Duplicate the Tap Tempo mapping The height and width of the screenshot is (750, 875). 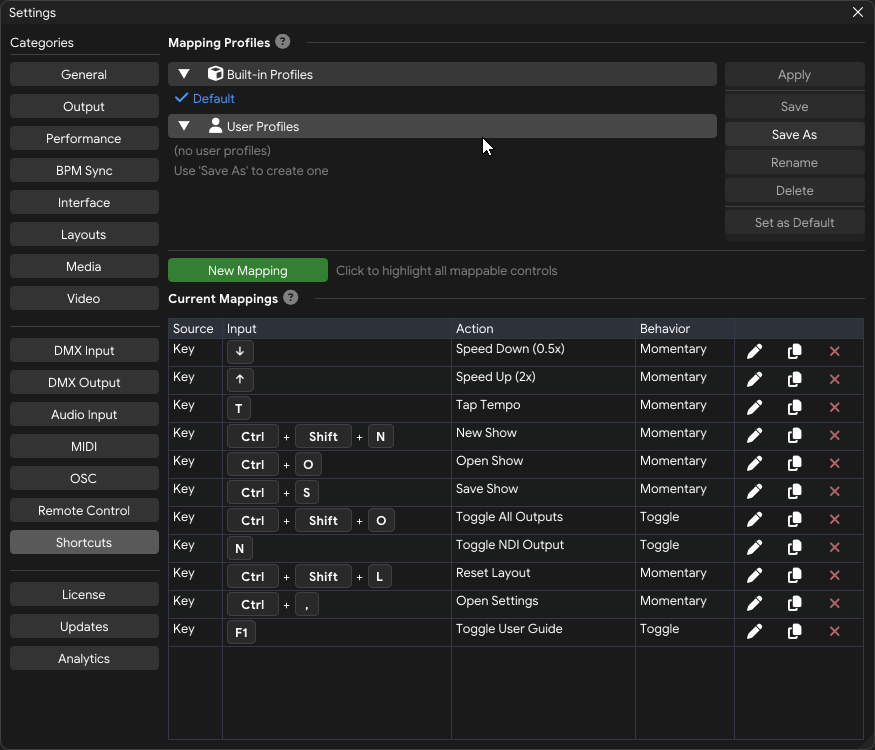(x=795, y=407)
